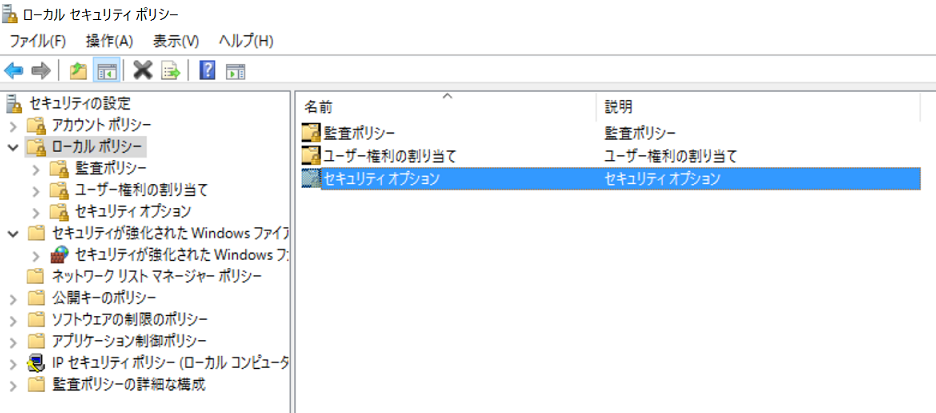The height and width of the screenshot is (413, 936).
Task: Open the 表示(V) menu
Action: click(176, 41)
